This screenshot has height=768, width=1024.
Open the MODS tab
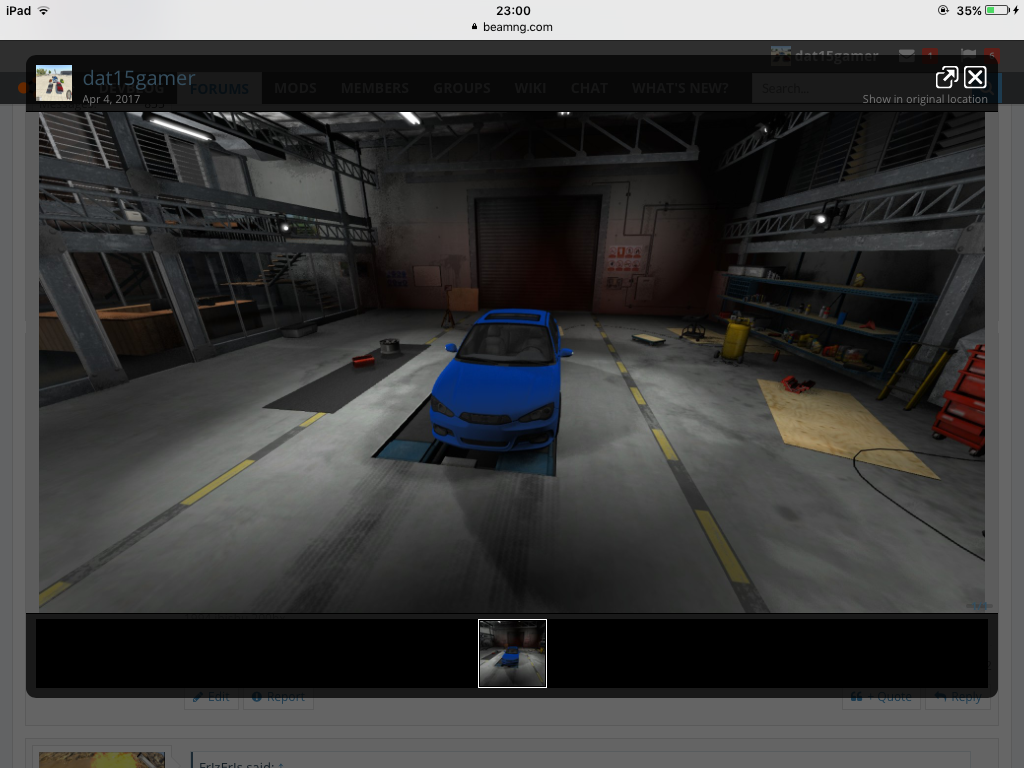pyautogui.click(x=295, y=88)
